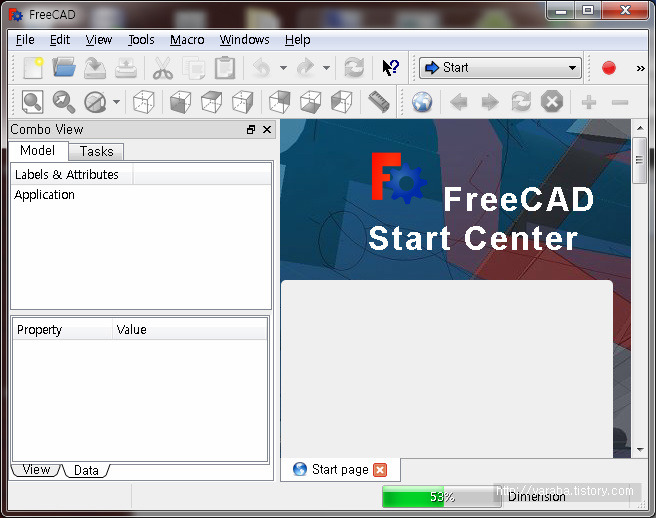Viewport: 656px width, 518px height.
Task: Set right view cube icon
Action: pyautogui.click(x=243, y=102)
